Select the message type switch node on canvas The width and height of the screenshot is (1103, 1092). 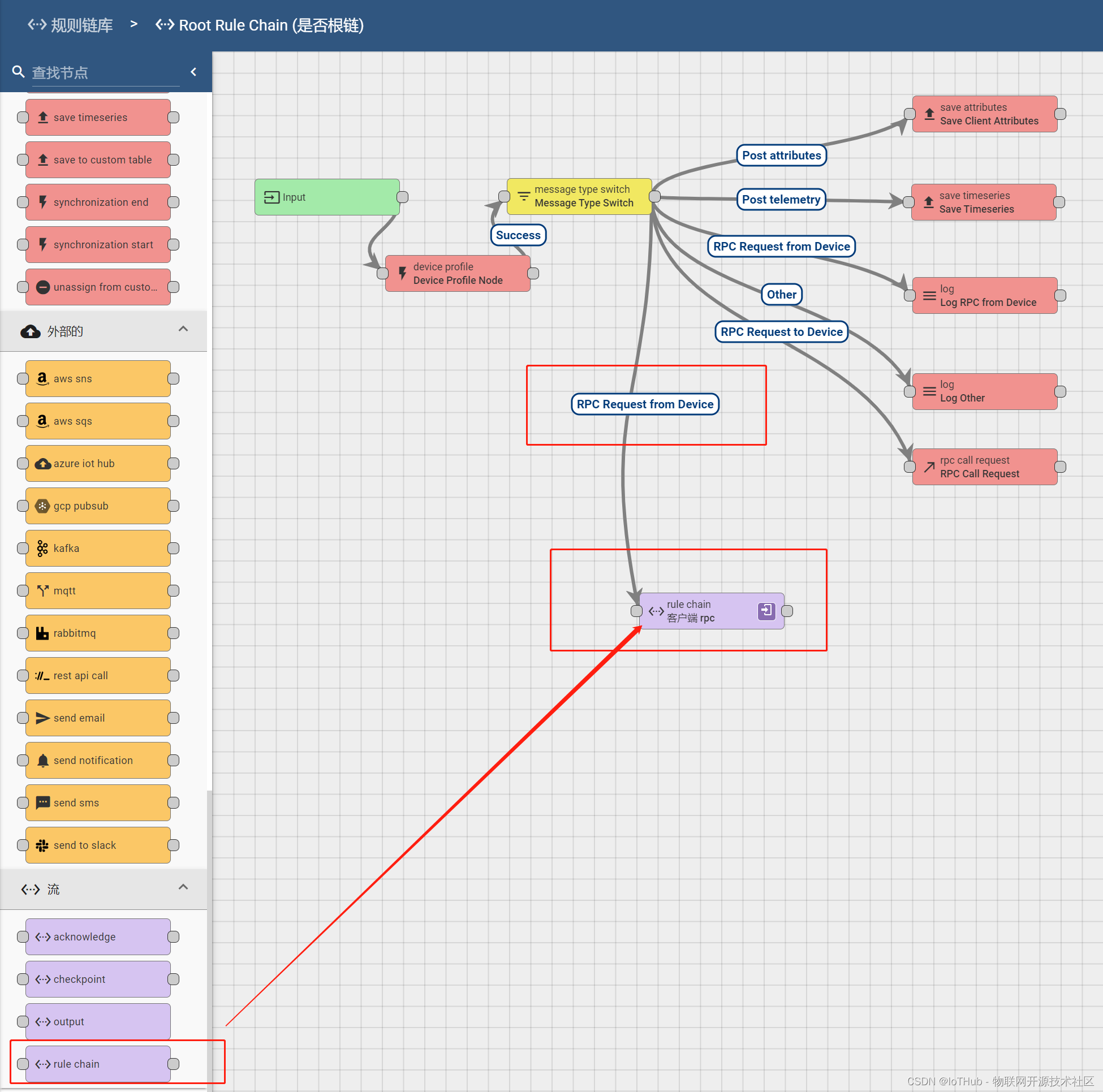click(579, 196)
